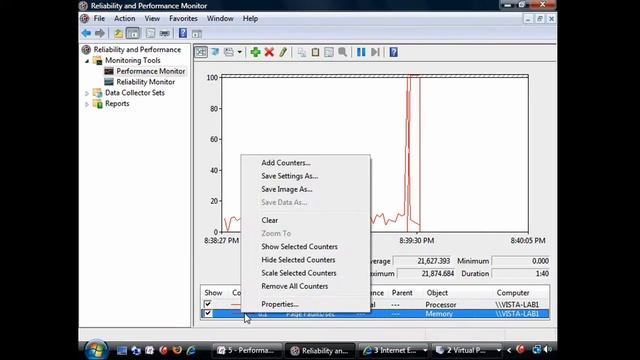The height and width of the screenshot is (360, 640).
Task: Open Performance Monitor help icon in graph toolbar
Action: [393, 52]
